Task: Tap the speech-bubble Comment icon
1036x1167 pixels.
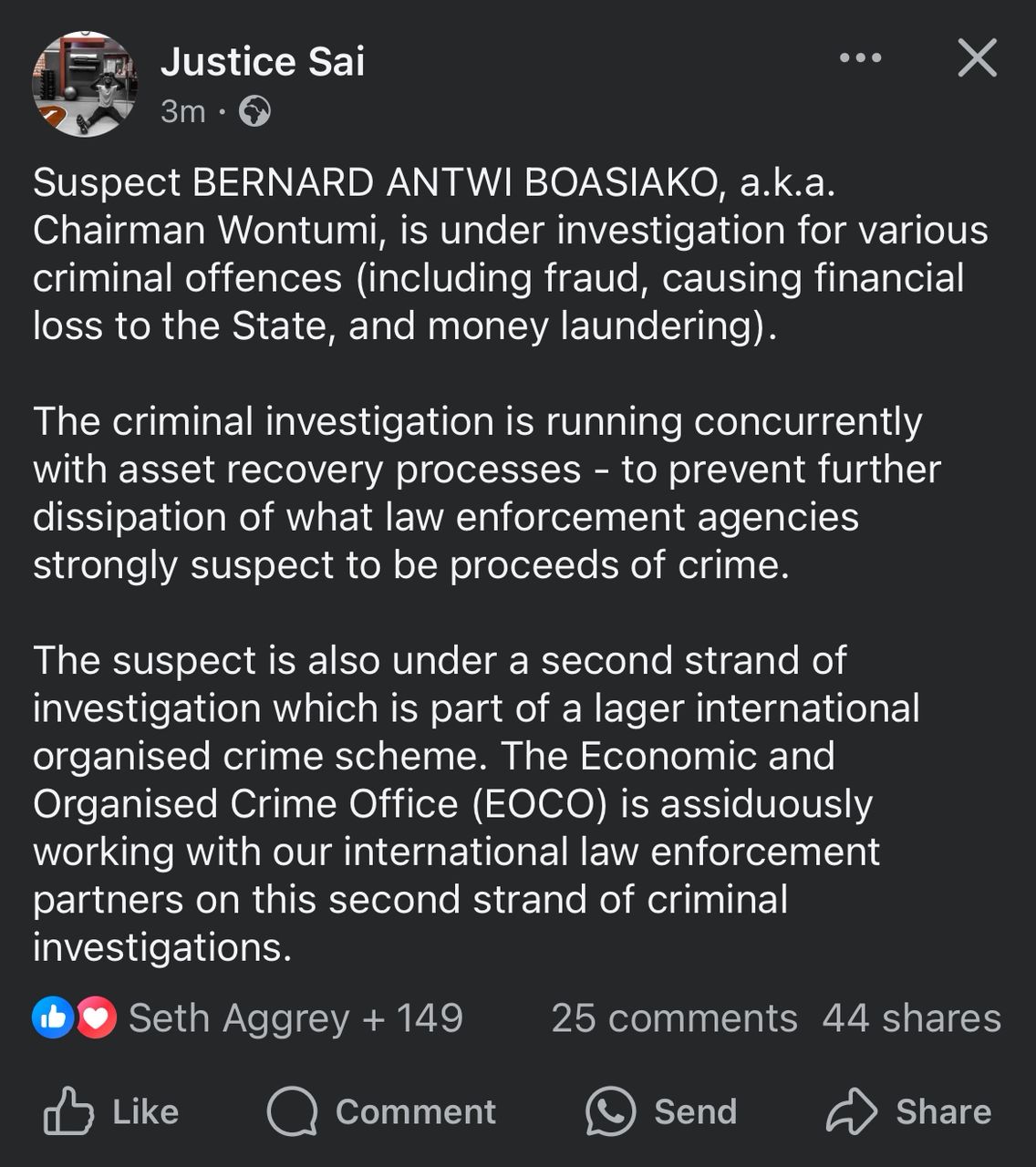Action: click(292, 1110)
